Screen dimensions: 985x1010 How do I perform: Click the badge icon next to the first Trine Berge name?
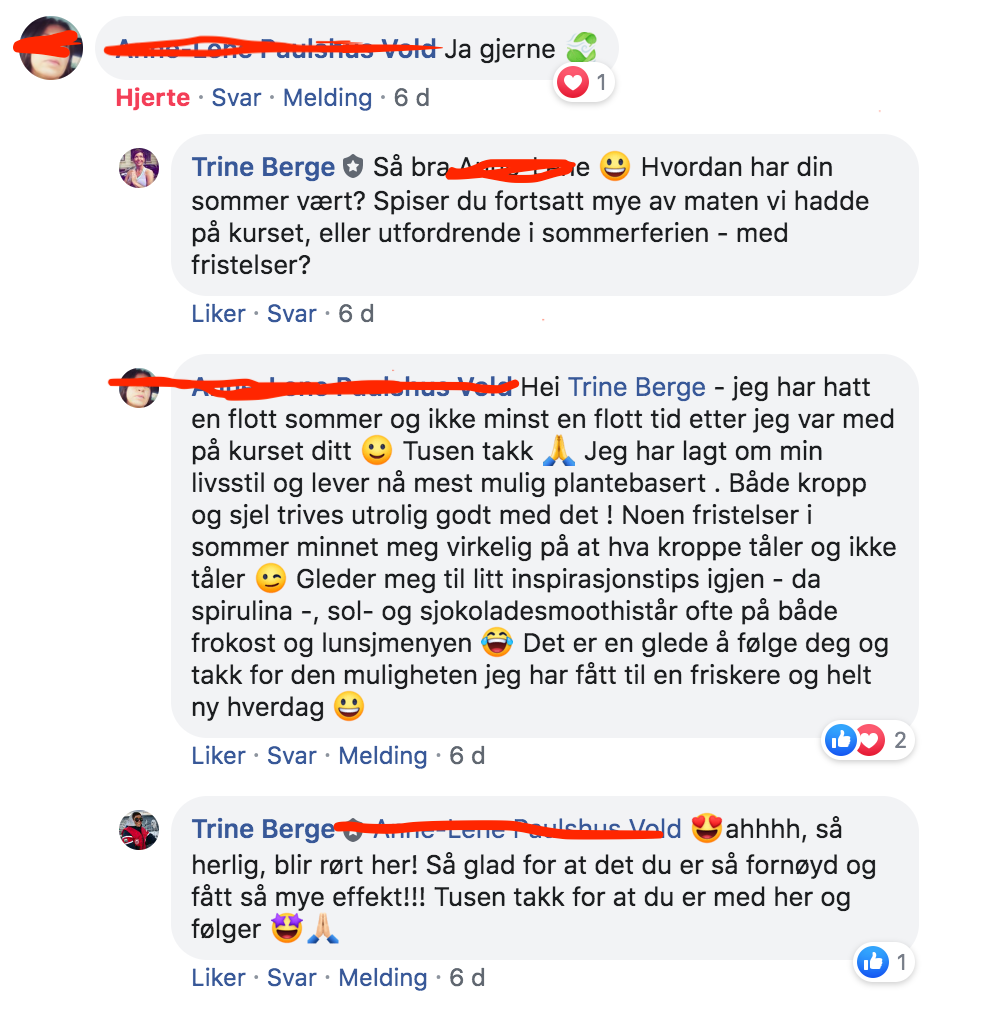352,167
